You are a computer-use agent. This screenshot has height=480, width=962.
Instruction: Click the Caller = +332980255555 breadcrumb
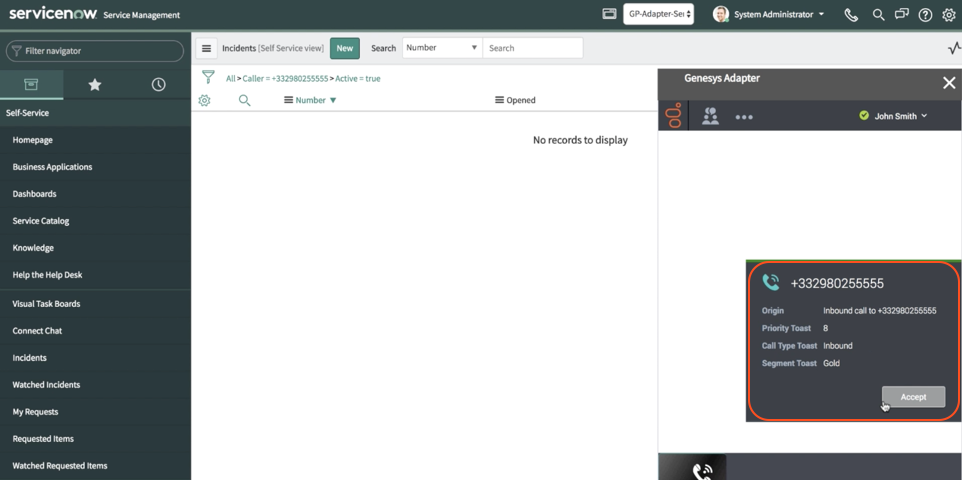point(285,79)
